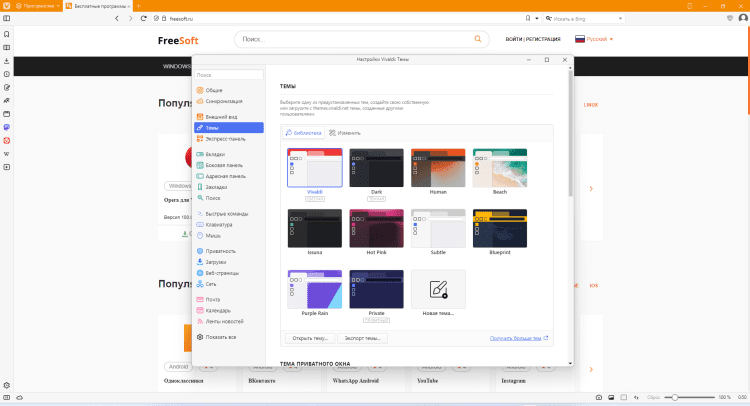The height and width of the screenshot is (406, 750).
Task: Open a new tab with the plus button
Action: pyautogui.click(x=139, y=6)
